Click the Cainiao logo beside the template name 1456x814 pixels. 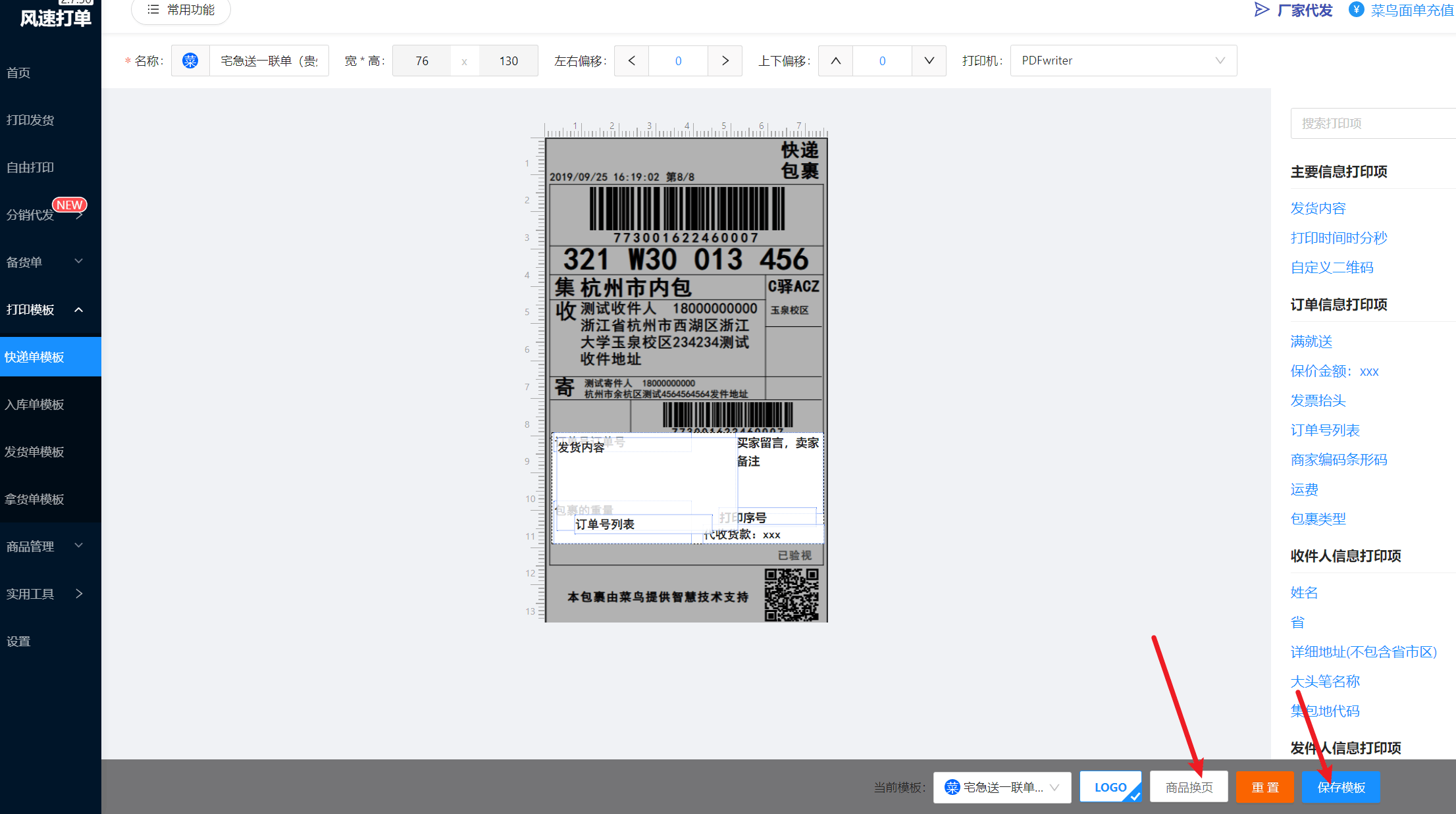pyautogui.click(x=190, y=61)
